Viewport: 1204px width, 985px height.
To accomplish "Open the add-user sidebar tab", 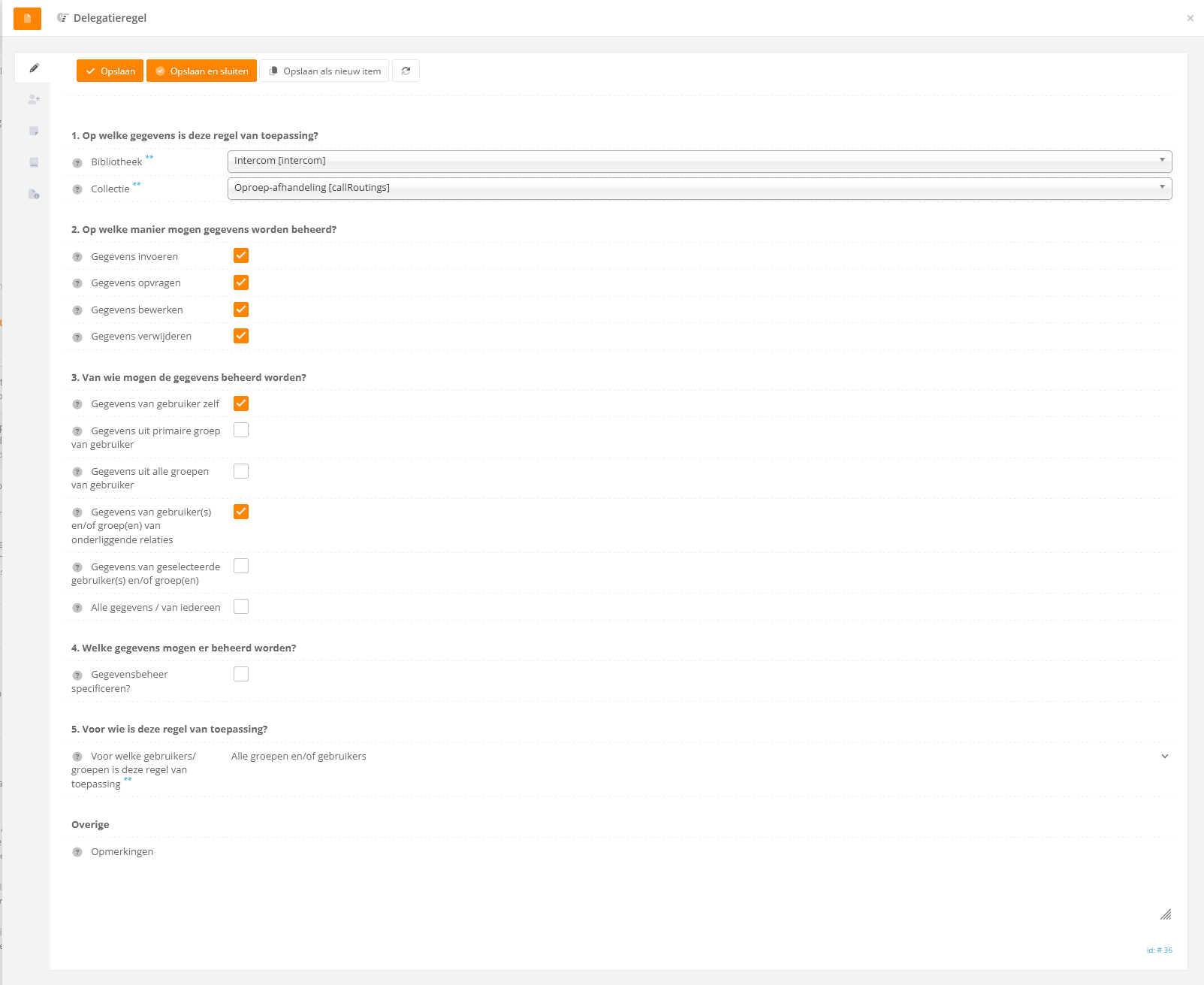I will (34, 99).
